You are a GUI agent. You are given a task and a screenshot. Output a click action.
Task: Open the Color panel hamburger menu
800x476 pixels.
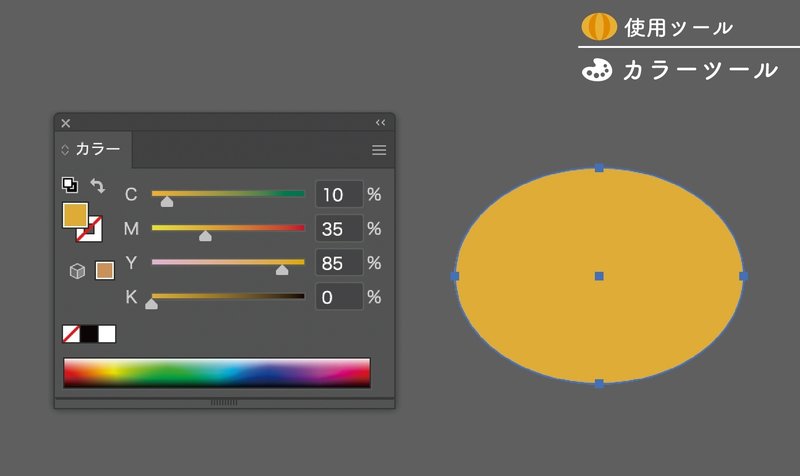click(379, 150)
